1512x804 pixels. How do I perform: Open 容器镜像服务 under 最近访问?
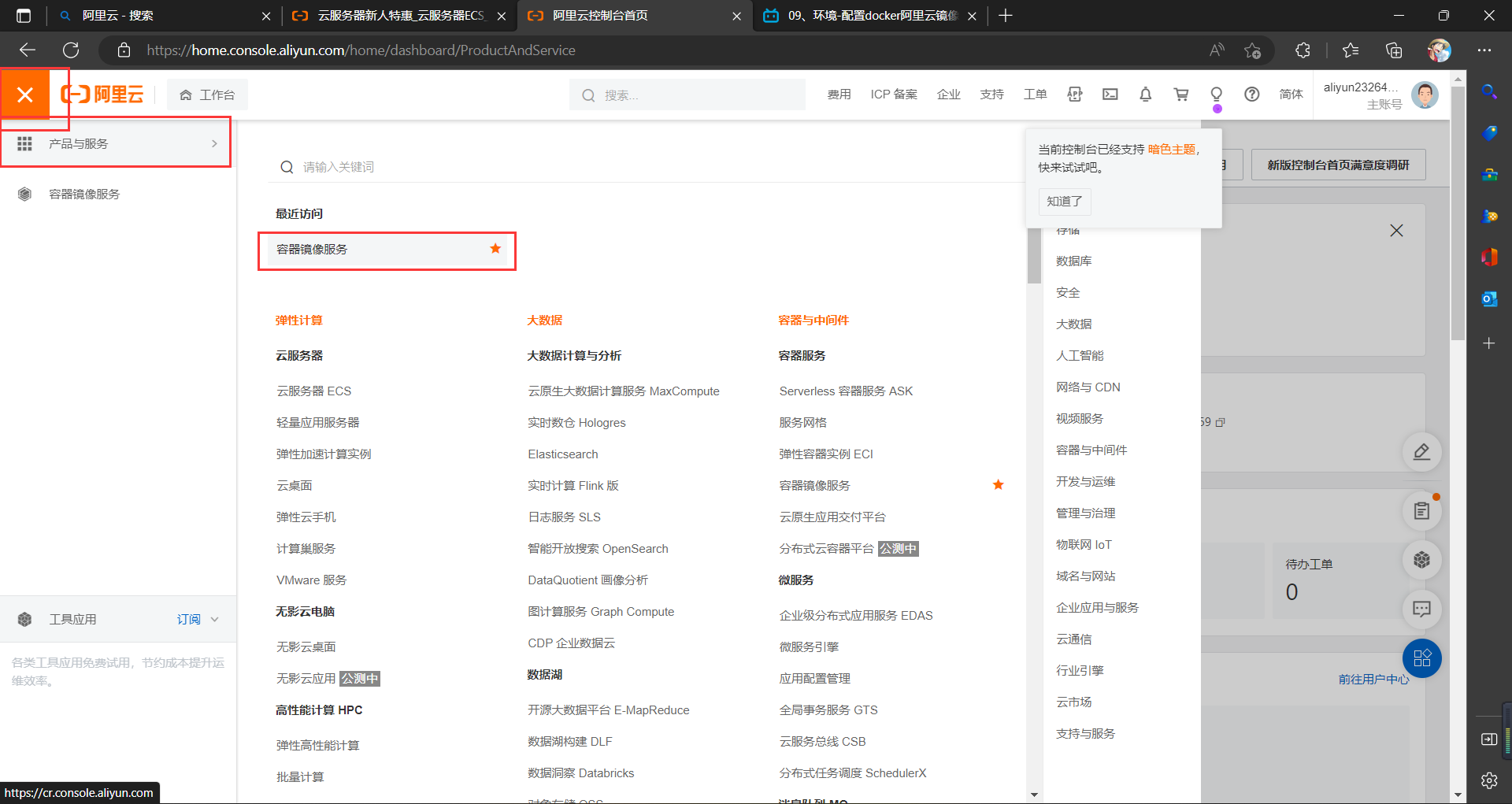coord(312,250)
